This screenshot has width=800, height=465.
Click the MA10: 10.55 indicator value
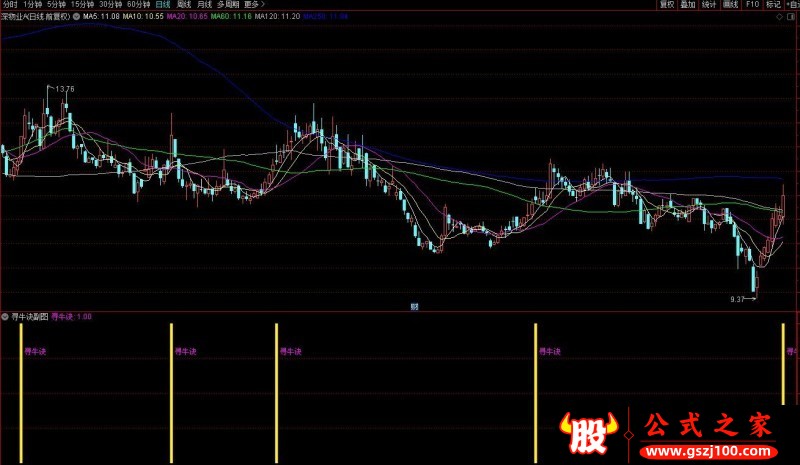[x=143, y=16]
